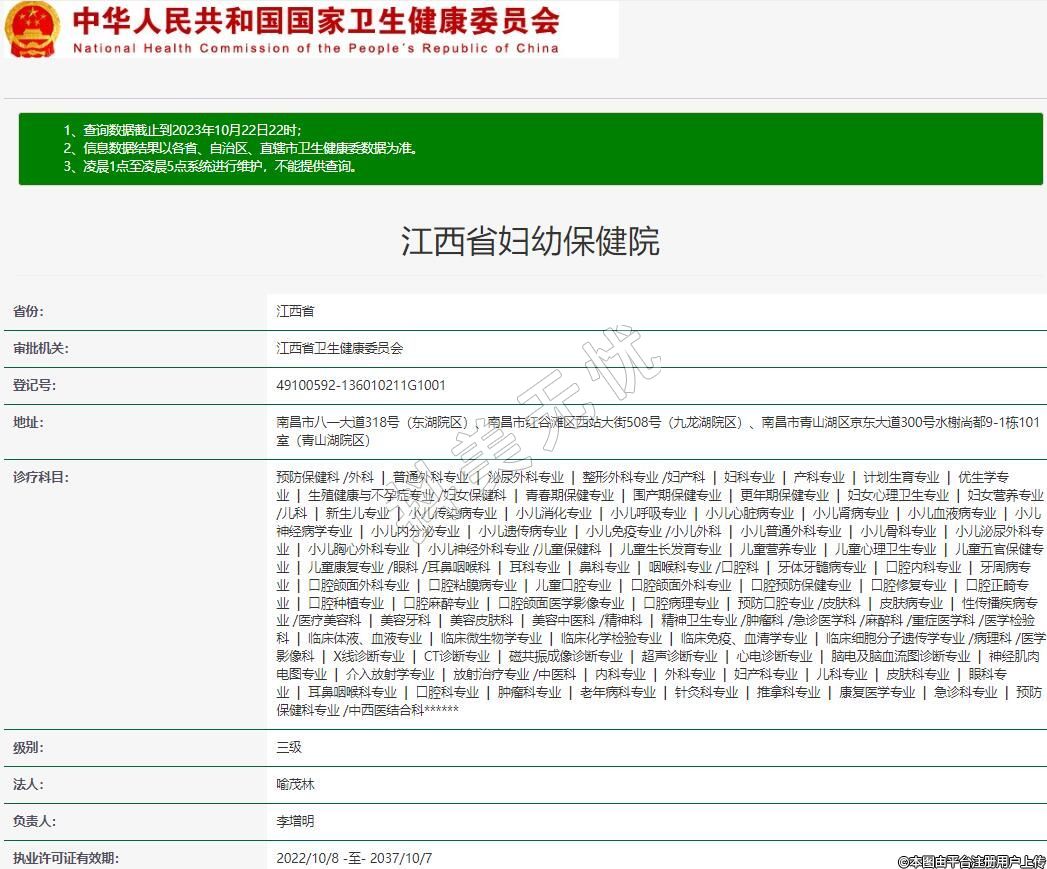The image size is (1047, 869).
Task: Click the 江西省 province value
Action: coord(295,312)
